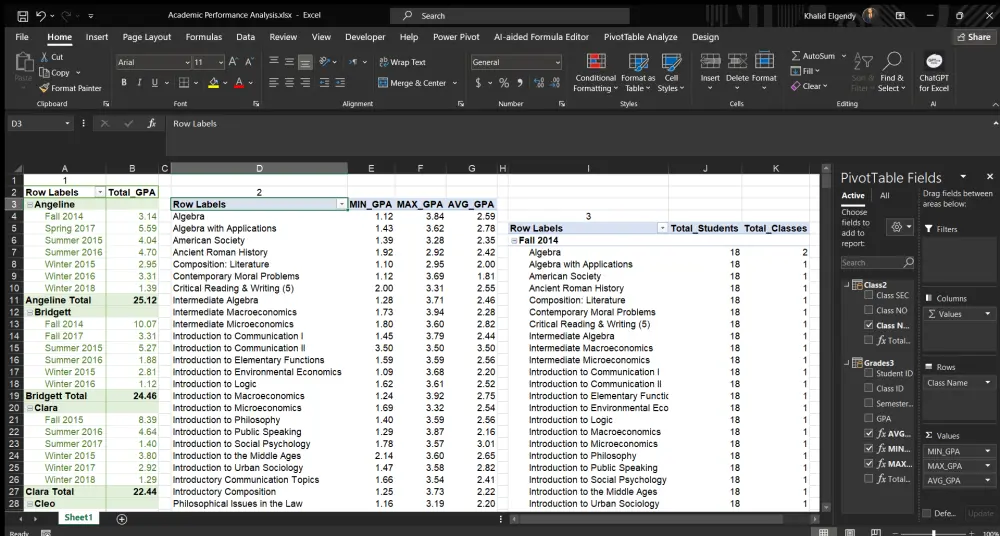Click the zoom slider in status bar
The width and height of the screenshot is (1000, 536).
click(933, 533)
